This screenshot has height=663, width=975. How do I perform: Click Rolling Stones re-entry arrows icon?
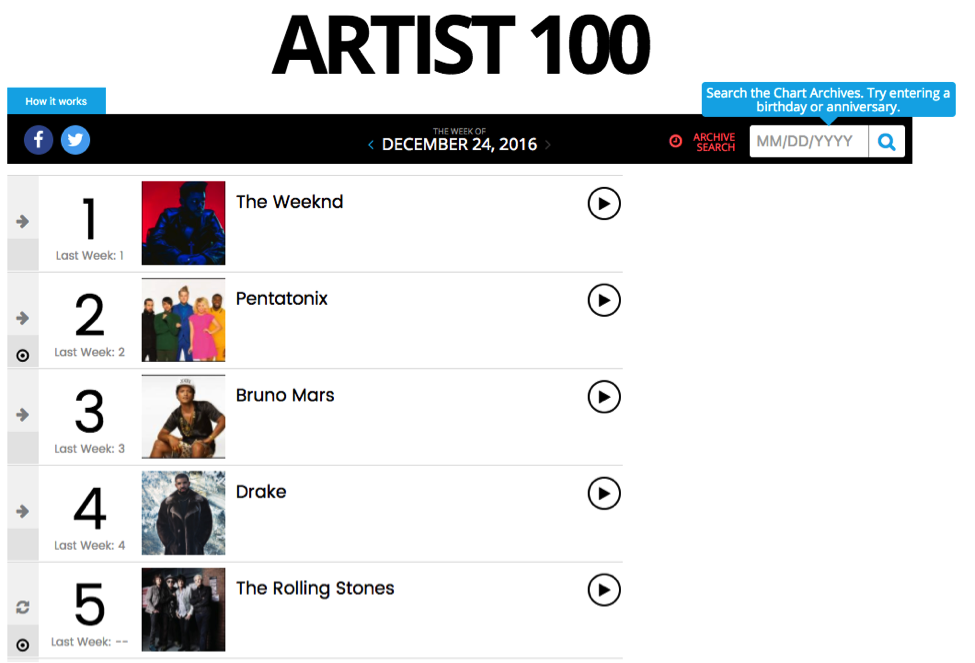23,607
